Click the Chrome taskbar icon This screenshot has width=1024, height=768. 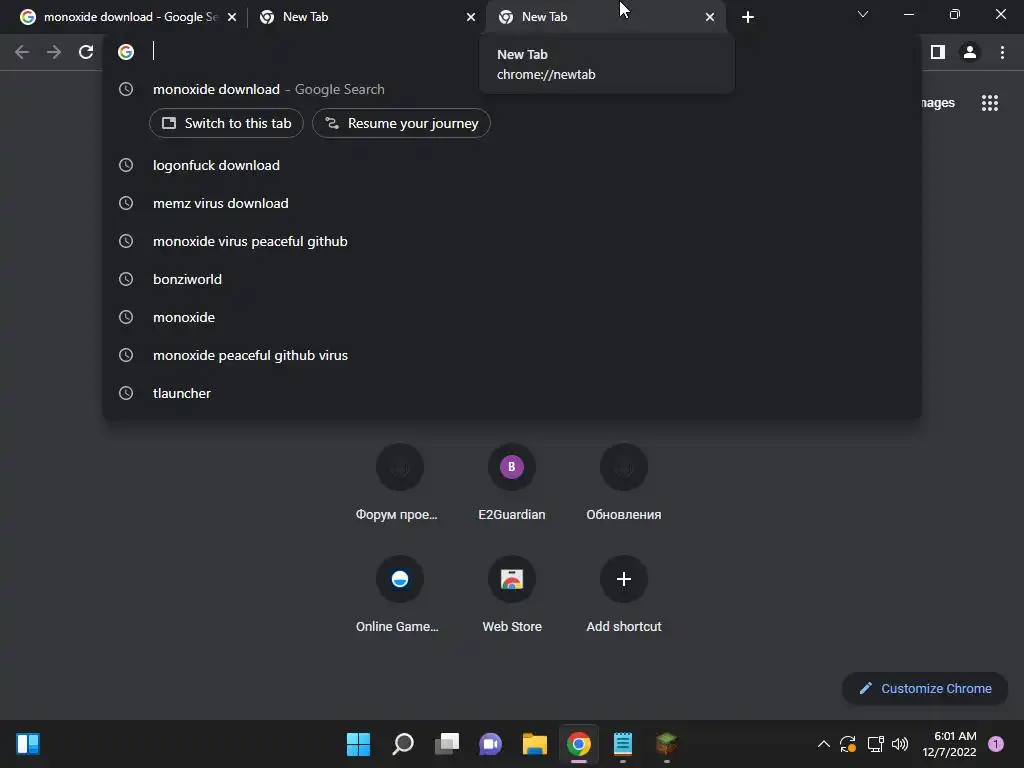point(579,744)
